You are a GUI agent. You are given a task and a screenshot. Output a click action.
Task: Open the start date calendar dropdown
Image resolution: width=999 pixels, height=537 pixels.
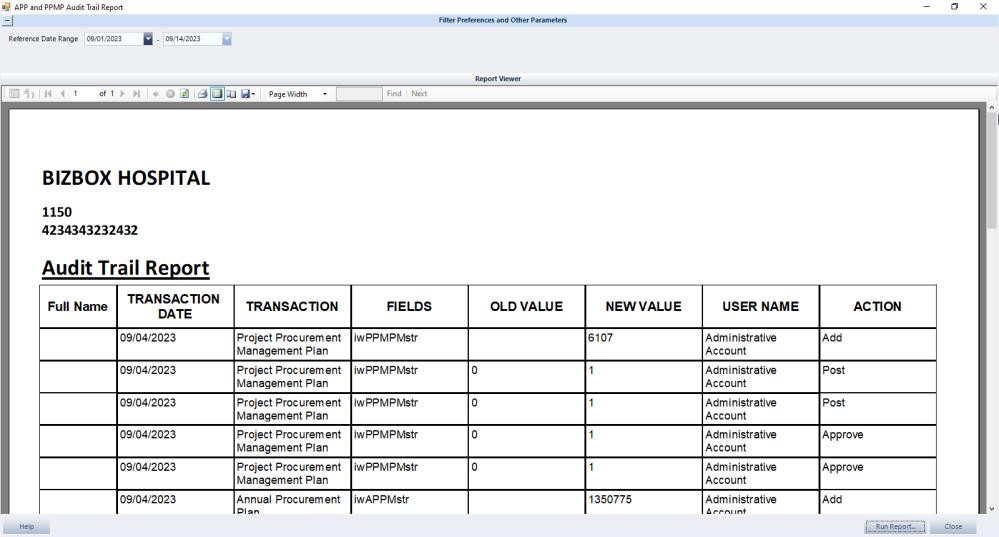click(148, 39)
